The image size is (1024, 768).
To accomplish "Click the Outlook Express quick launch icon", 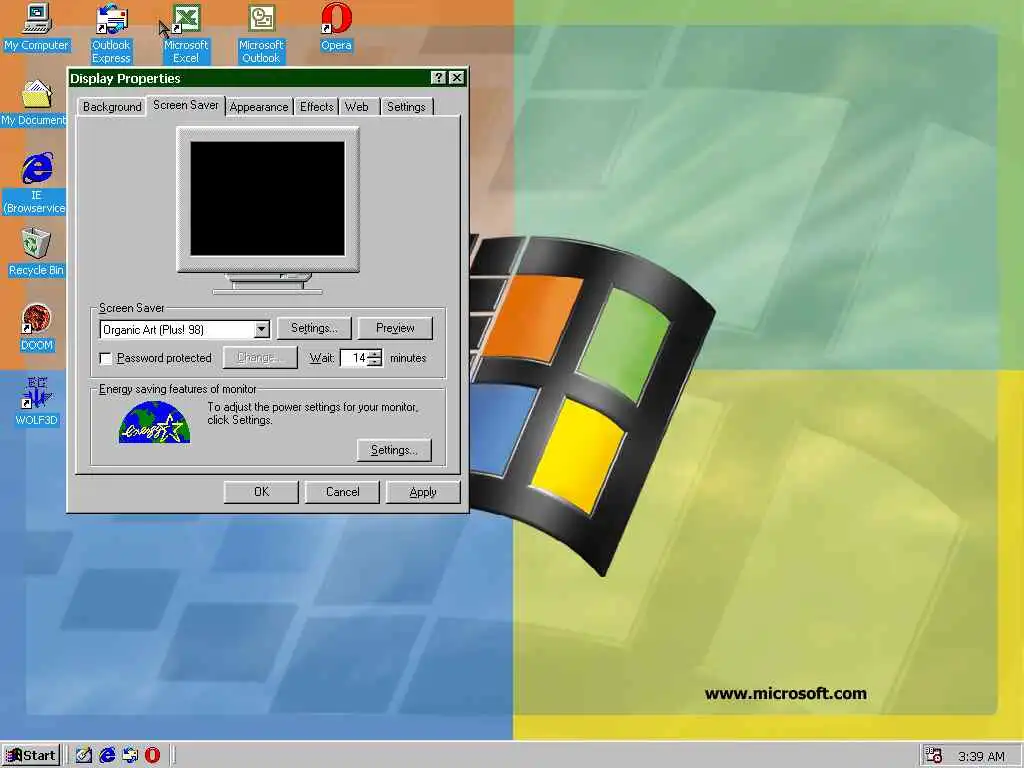I will coord(130,756).
